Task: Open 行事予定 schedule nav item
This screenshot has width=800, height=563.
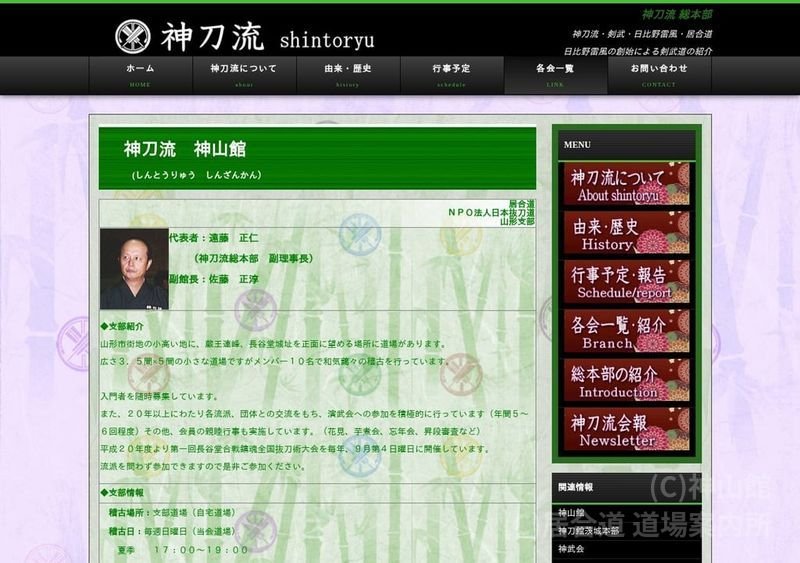Action: tap(452, 75)
